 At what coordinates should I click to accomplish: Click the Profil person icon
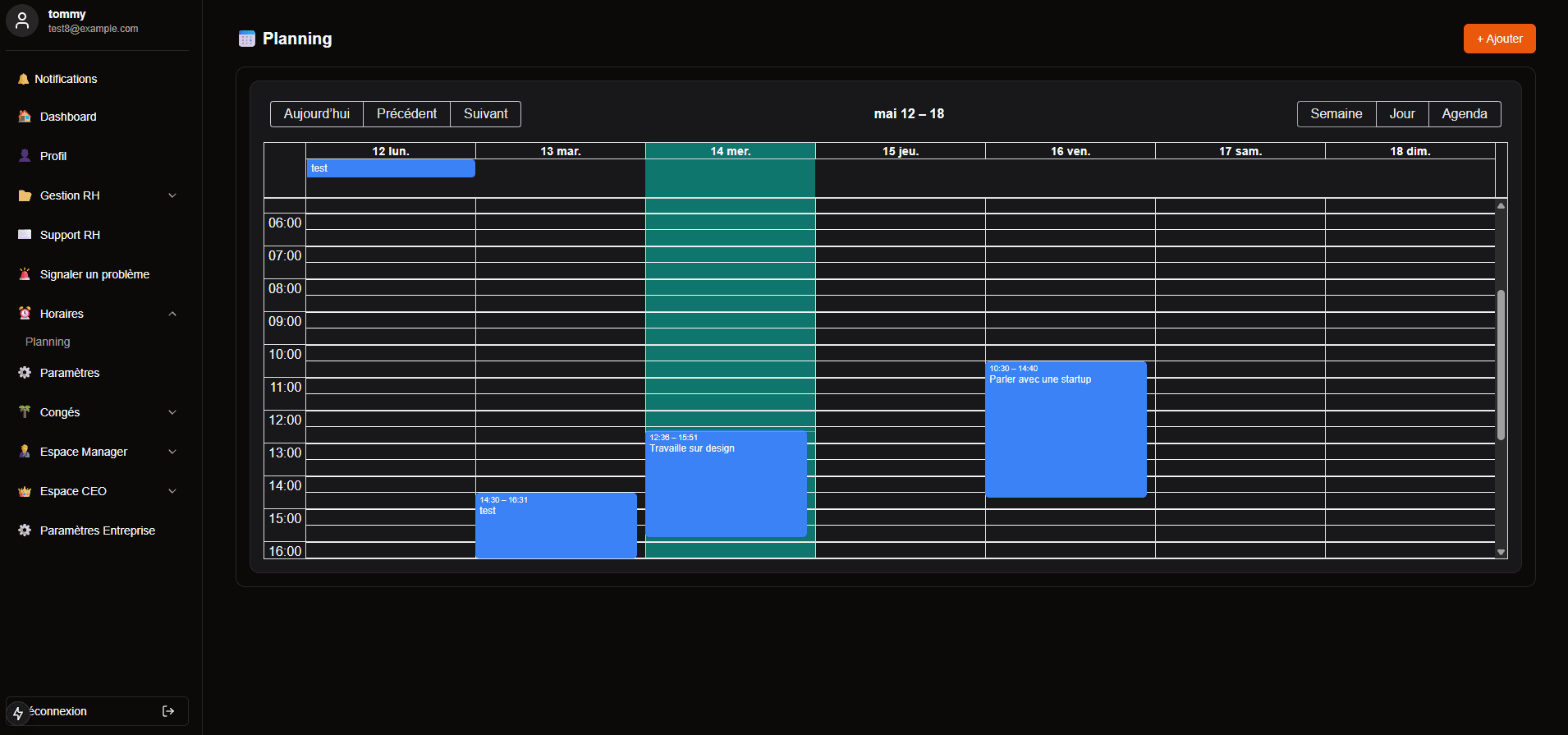[25, 156]
